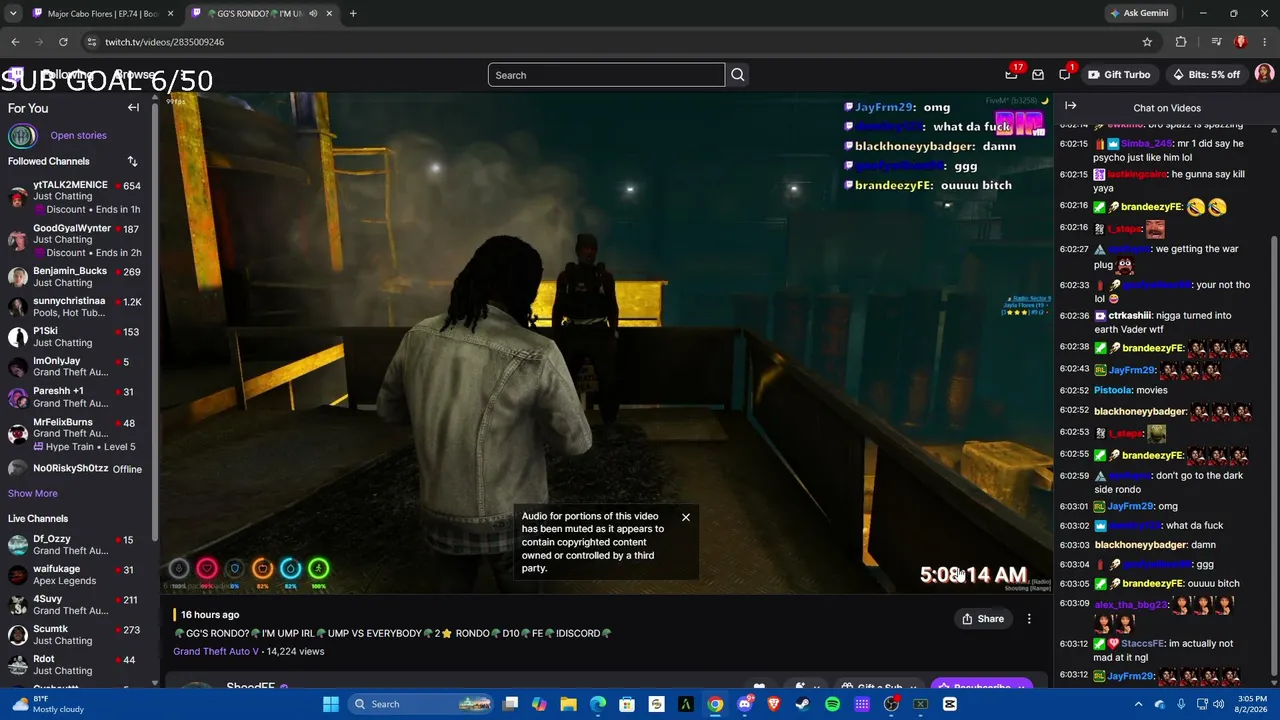Expand Show More followed channels
Image resolution: width=1280 pixels, height=720 pixels.
point(33,493)
